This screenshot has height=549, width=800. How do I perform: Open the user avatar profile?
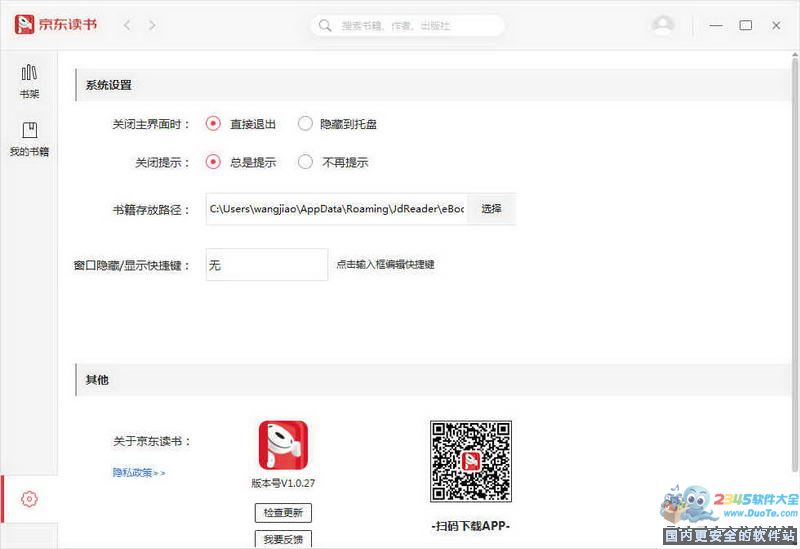point(663,25)
